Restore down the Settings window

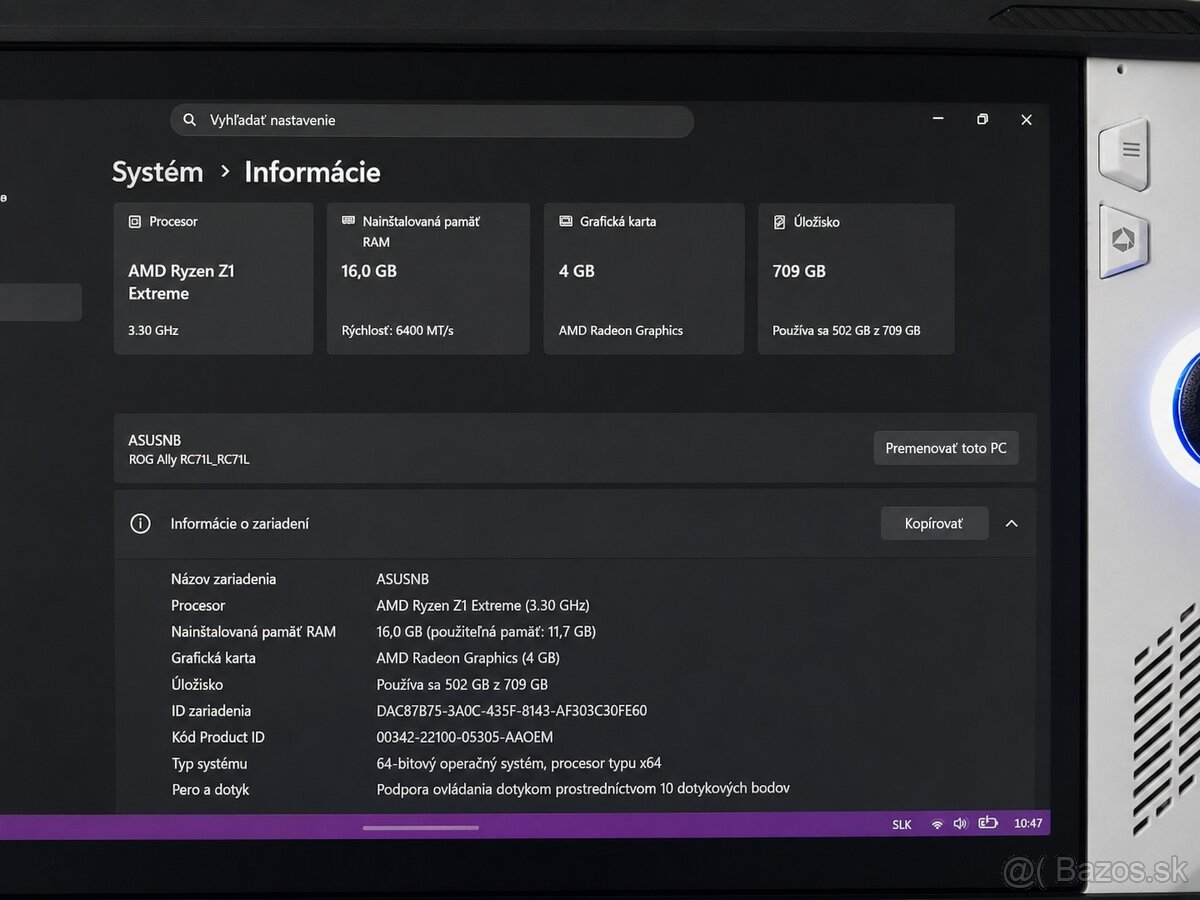[x=982, y=119]
